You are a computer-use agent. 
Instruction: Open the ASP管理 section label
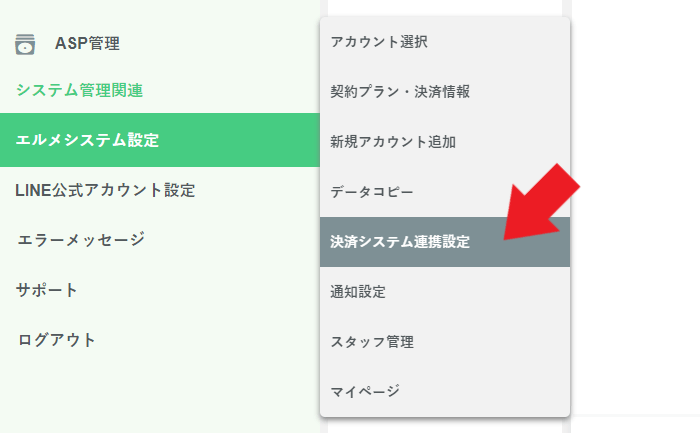[87, 44]
